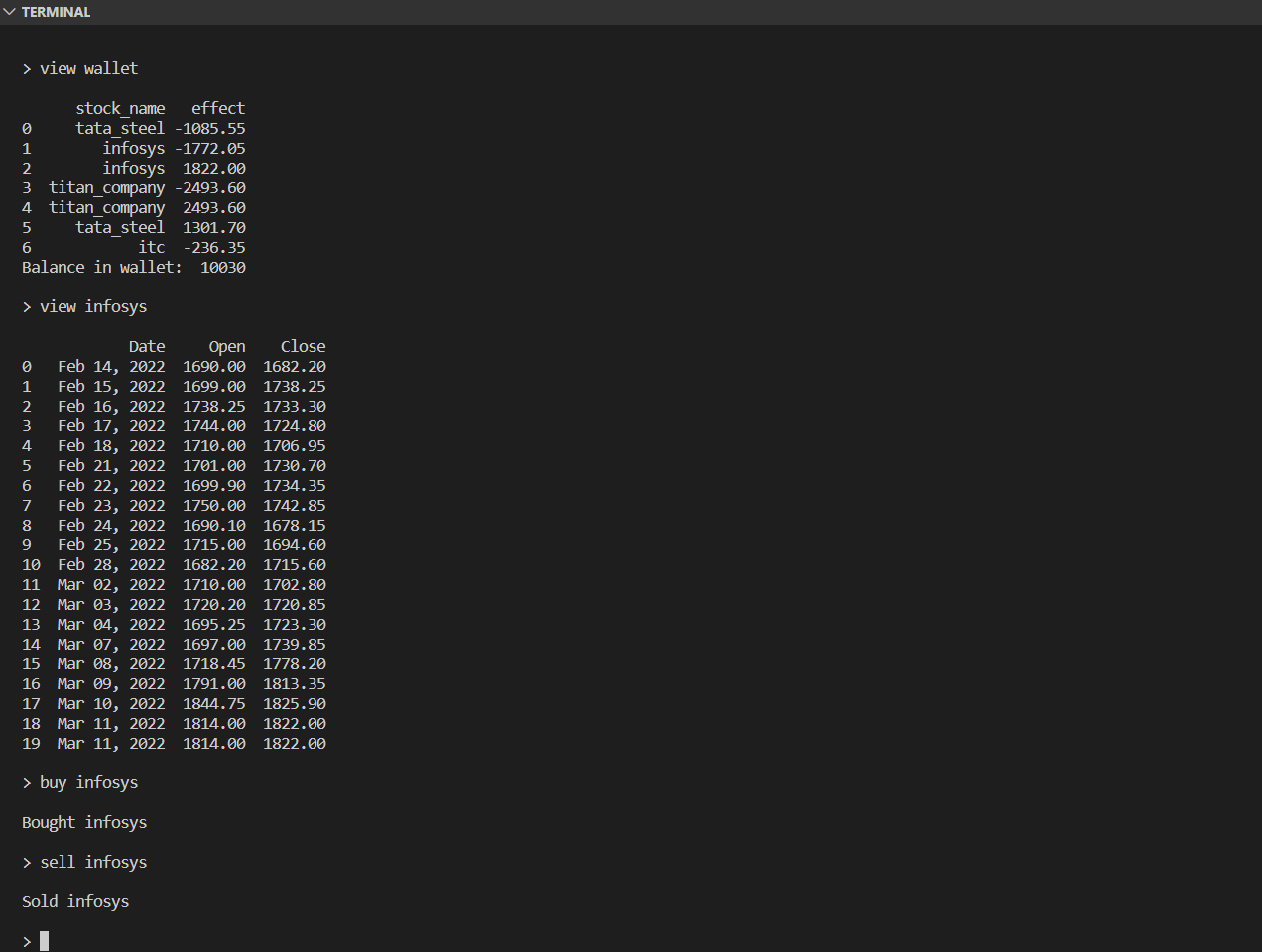
Task: Click the 'effect' column header
Action: coord(218,108)
